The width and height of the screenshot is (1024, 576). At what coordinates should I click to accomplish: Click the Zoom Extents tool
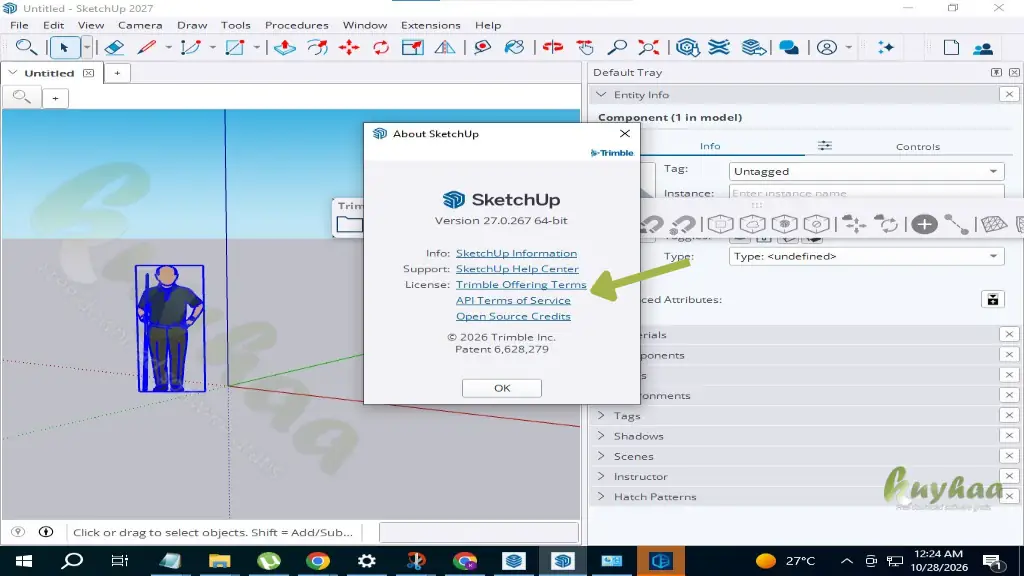(x=648, y=47)
